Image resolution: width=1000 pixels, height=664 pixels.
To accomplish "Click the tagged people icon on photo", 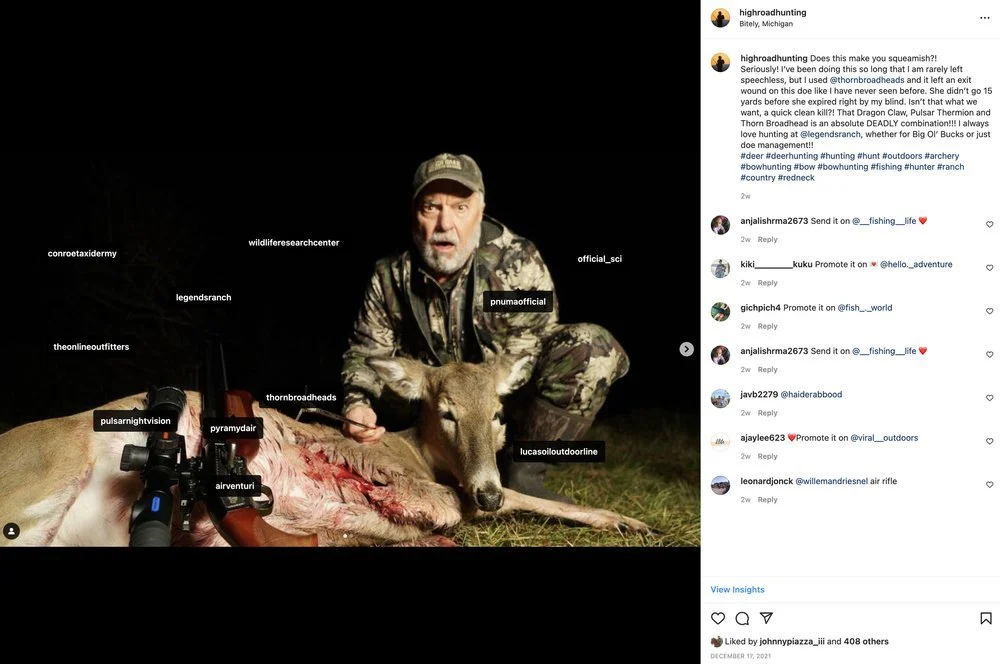I will pos(12,531).
